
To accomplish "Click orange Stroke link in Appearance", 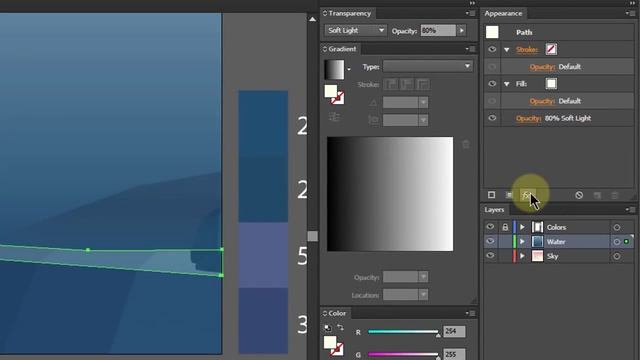I will (x=527, y=50).
